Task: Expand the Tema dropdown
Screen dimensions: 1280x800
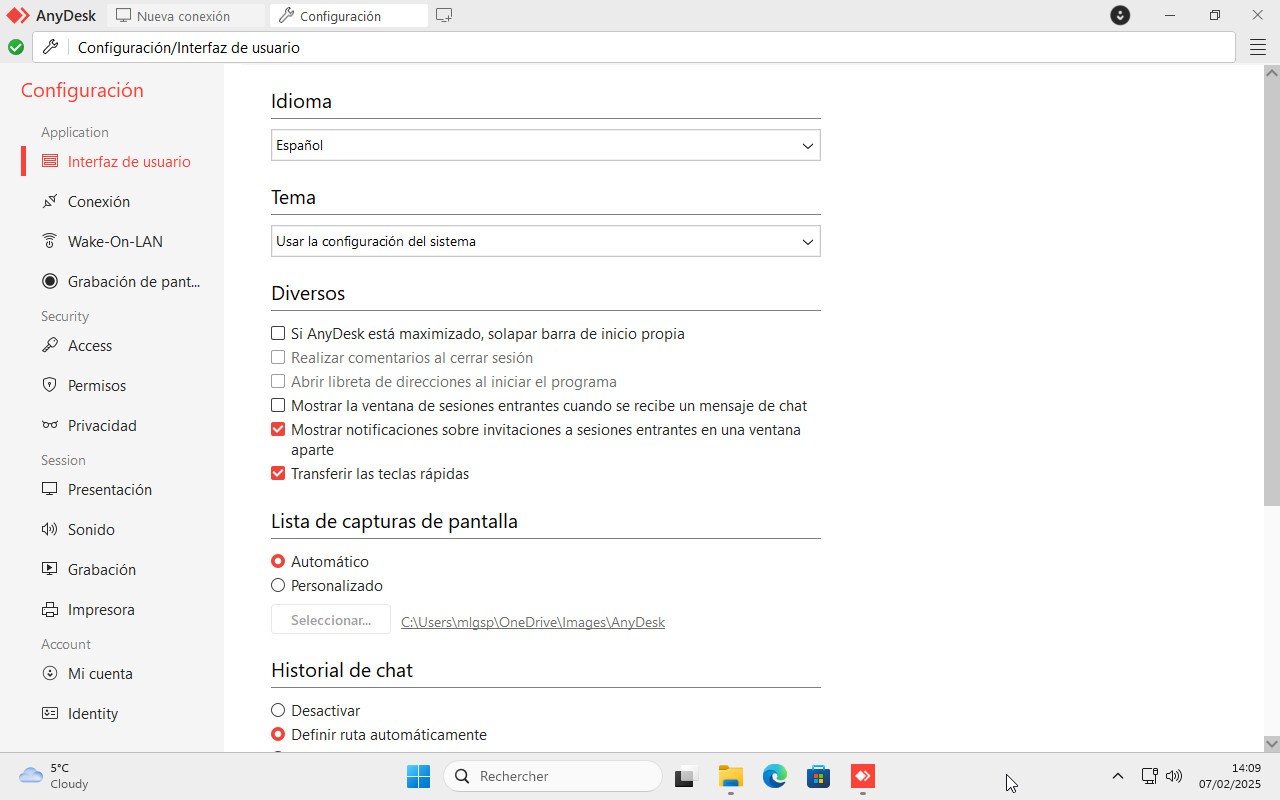Action: point(545,241)
